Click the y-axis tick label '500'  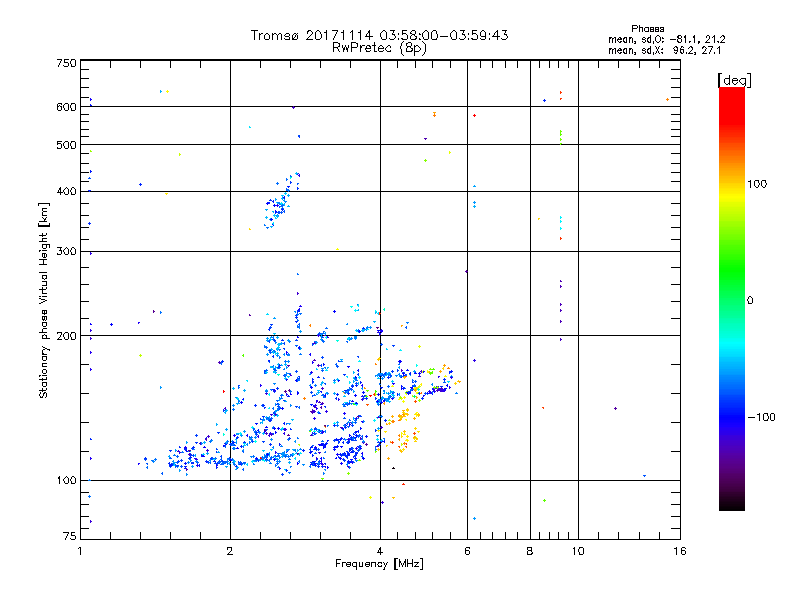pos(66,145)
